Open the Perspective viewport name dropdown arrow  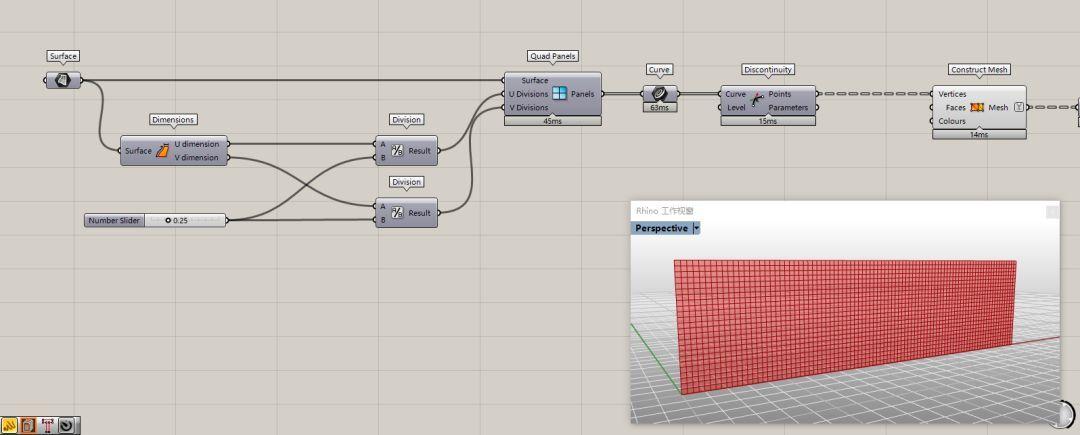pyautogui.click(x=696, y=229)
